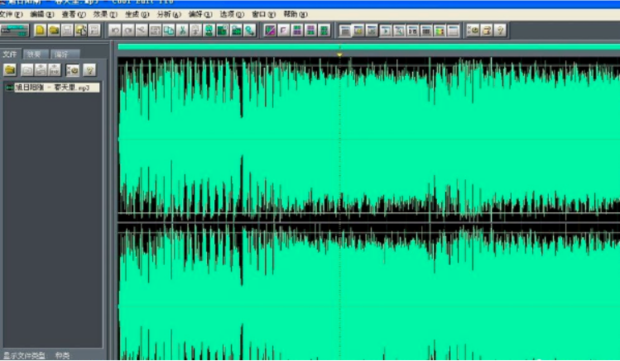Show the level meters via the multicolored bars icon
Screen dimensions: 620x361
[439, 30]
